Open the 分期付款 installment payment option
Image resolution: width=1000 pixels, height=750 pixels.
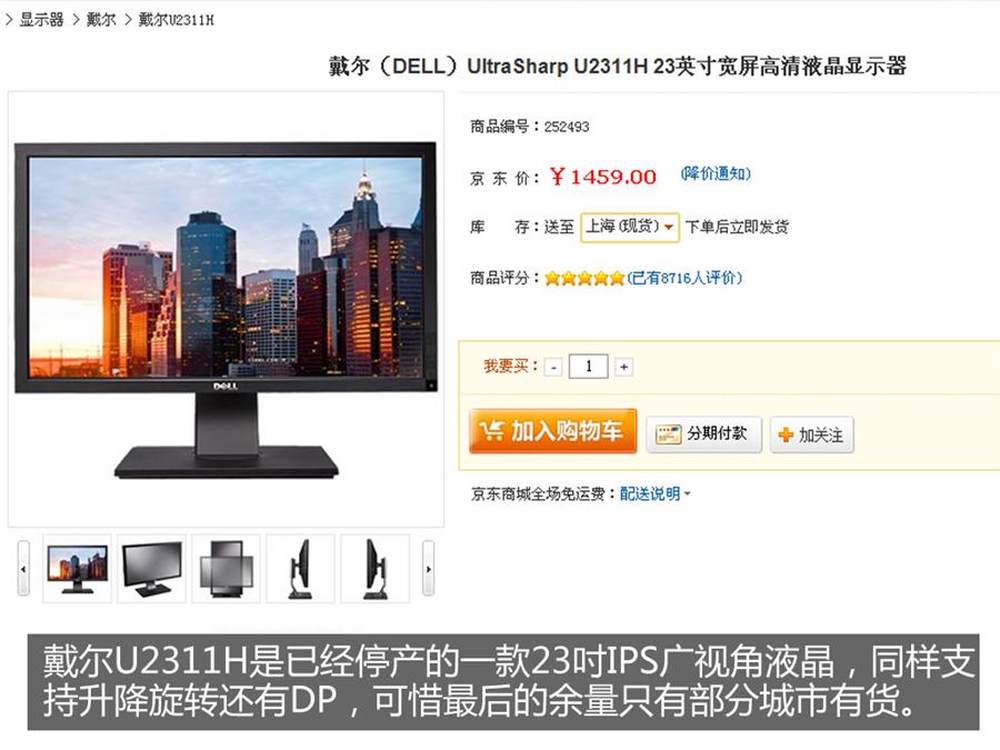pos(703,434)
